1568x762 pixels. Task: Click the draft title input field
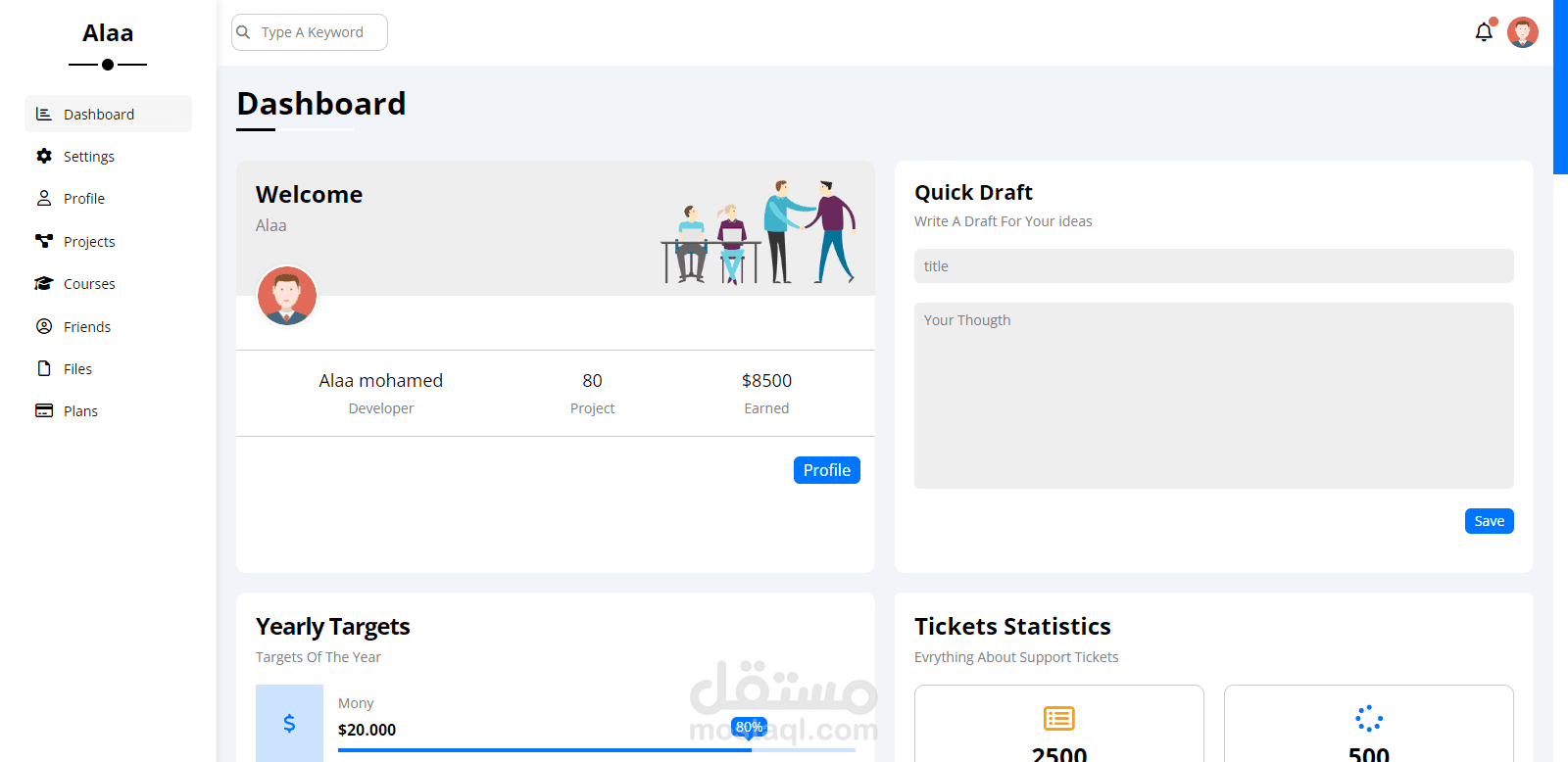click(1214, 266)
